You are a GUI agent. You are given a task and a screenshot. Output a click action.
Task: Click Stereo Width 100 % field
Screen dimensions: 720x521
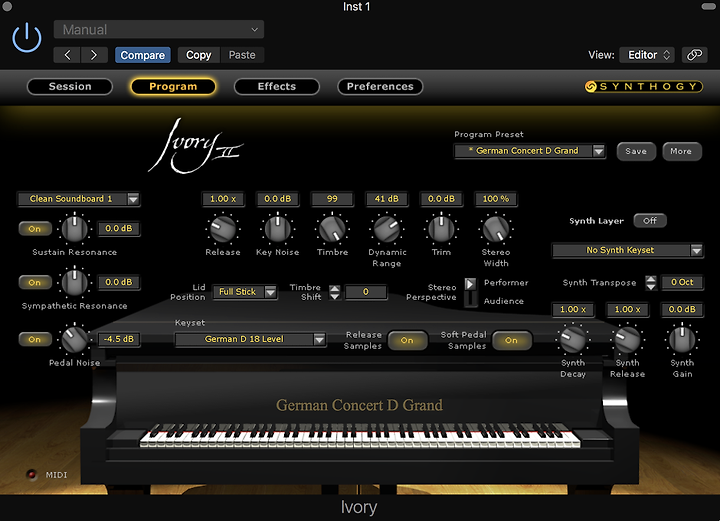pyautogui.click(x=496, y=199)
